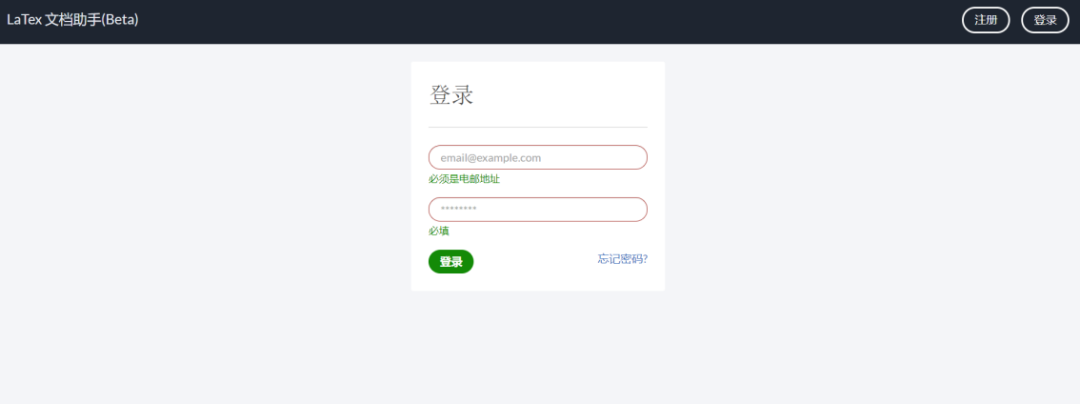1080x404 pixels.
Task: Submit the form with the green 登录 button
Action: click(x=451, y=262)
